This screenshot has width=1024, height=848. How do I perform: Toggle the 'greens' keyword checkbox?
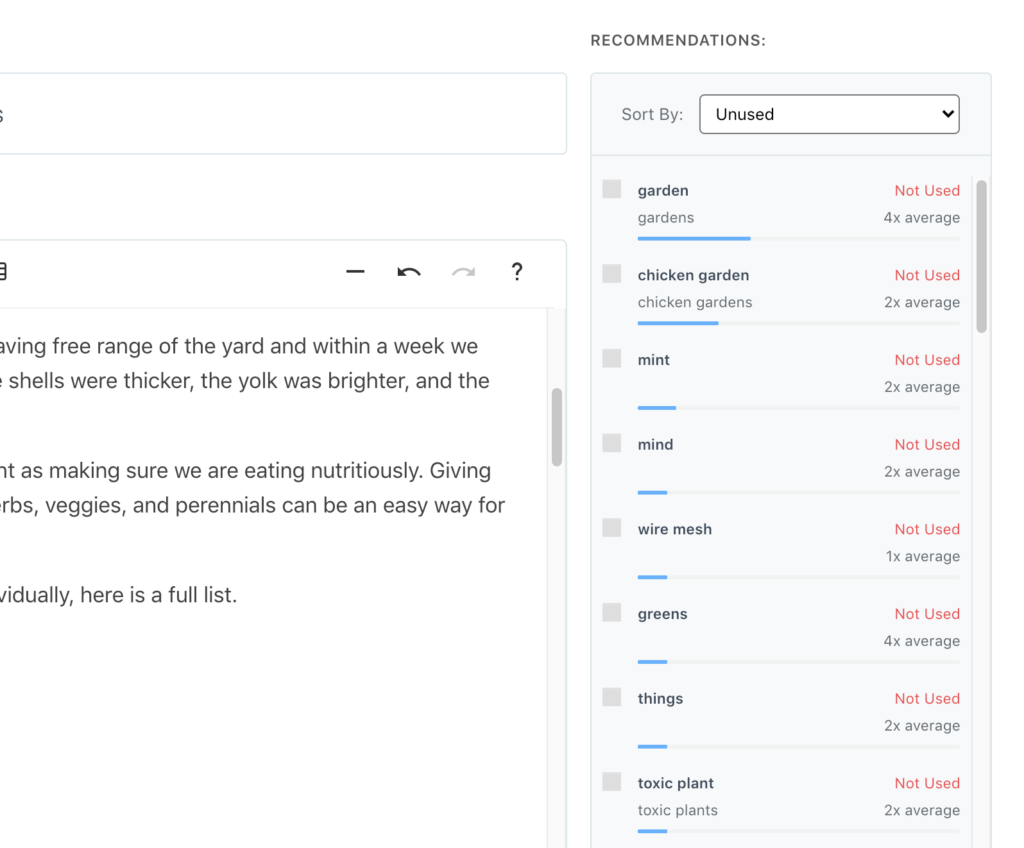[612, 613]
